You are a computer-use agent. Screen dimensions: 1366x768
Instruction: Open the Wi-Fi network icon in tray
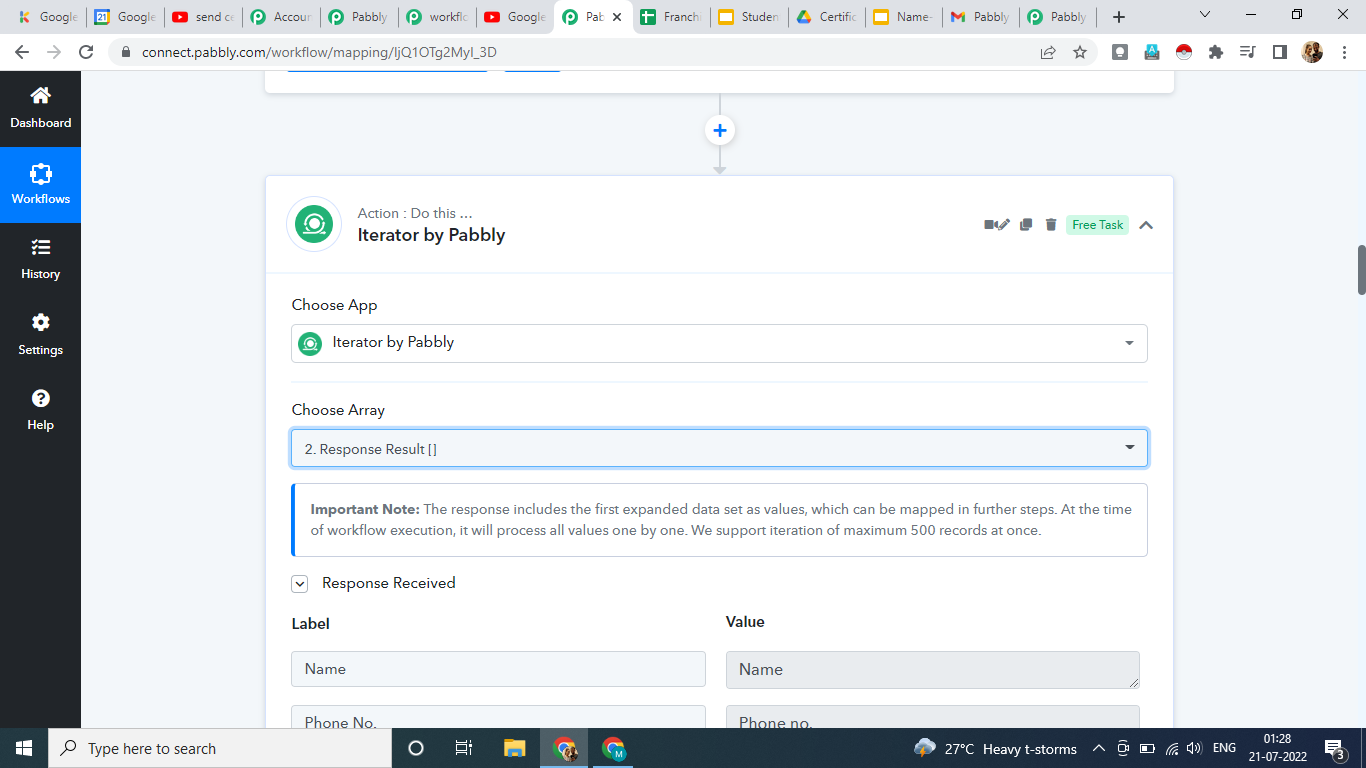[1171, 748]
